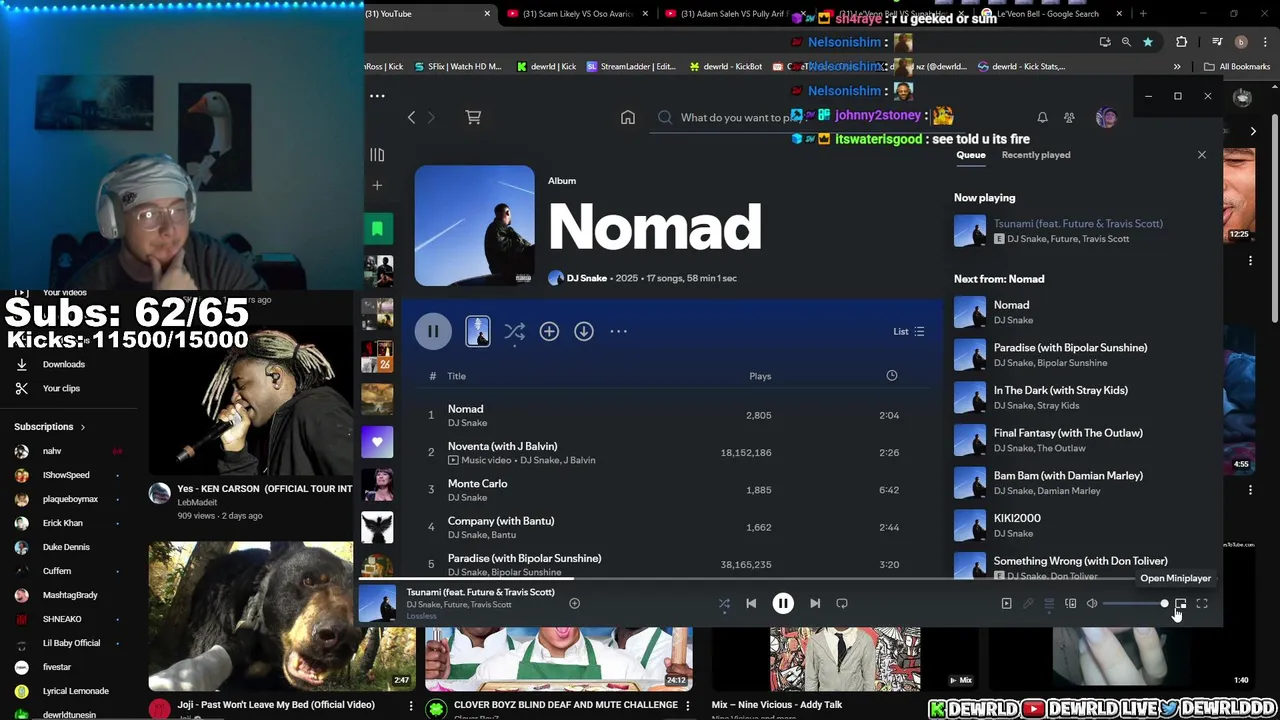Open DJ Snake artist link under album title

586,278
